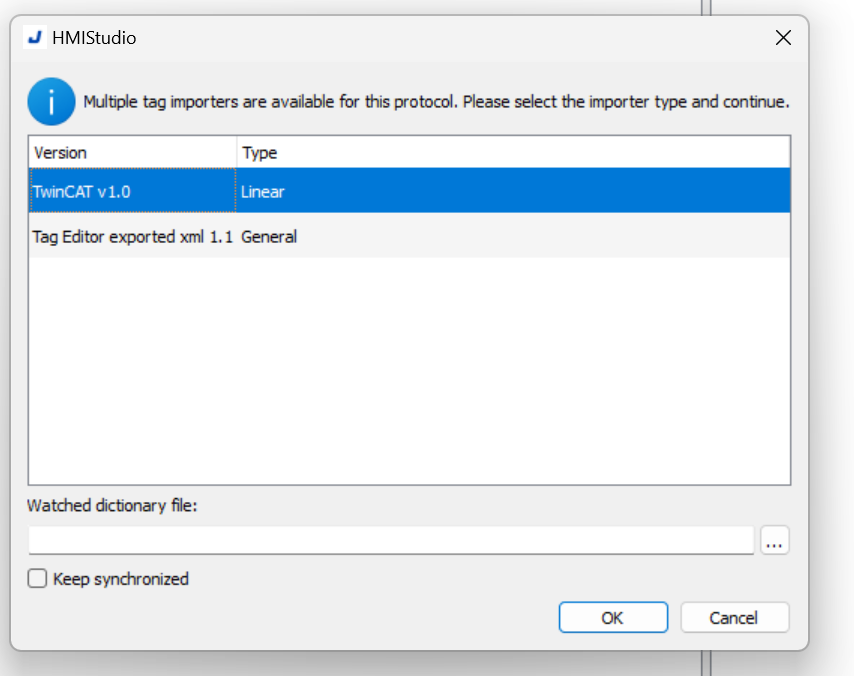Click the HMIStudio logo icon in title bar
Screen dimensions: 854x676
pos(35,38)
